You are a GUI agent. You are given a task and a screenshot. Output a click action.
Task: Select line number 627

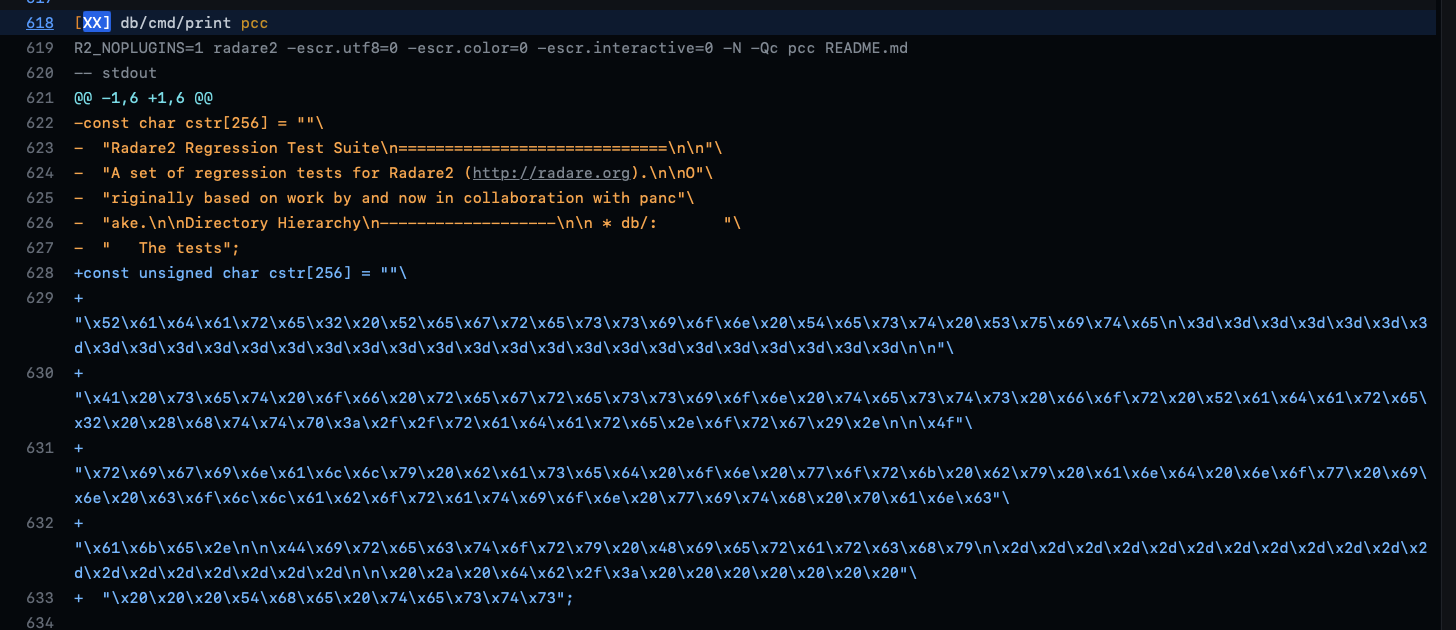click(41, 248)
